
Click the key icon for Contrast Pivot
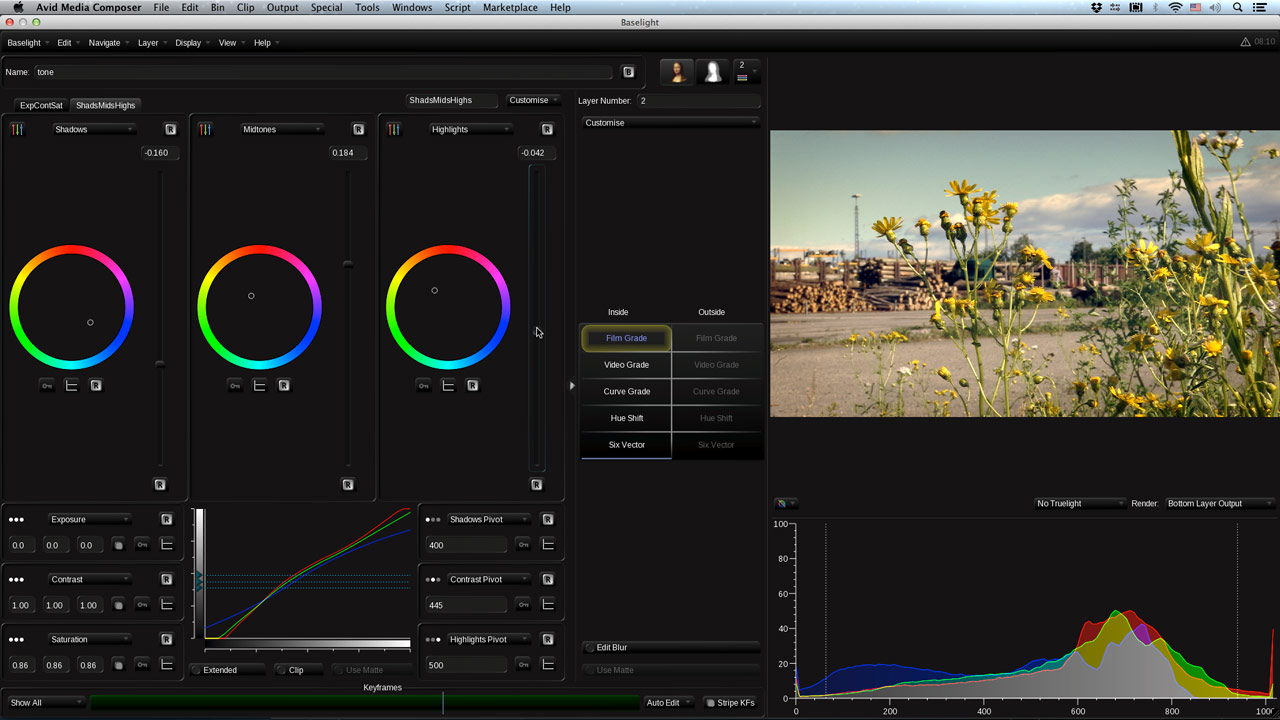coord(523,604)
